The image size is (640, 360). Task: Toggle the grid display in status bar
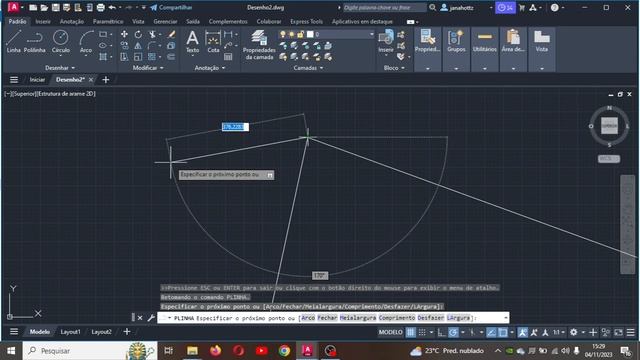(411, 332)
